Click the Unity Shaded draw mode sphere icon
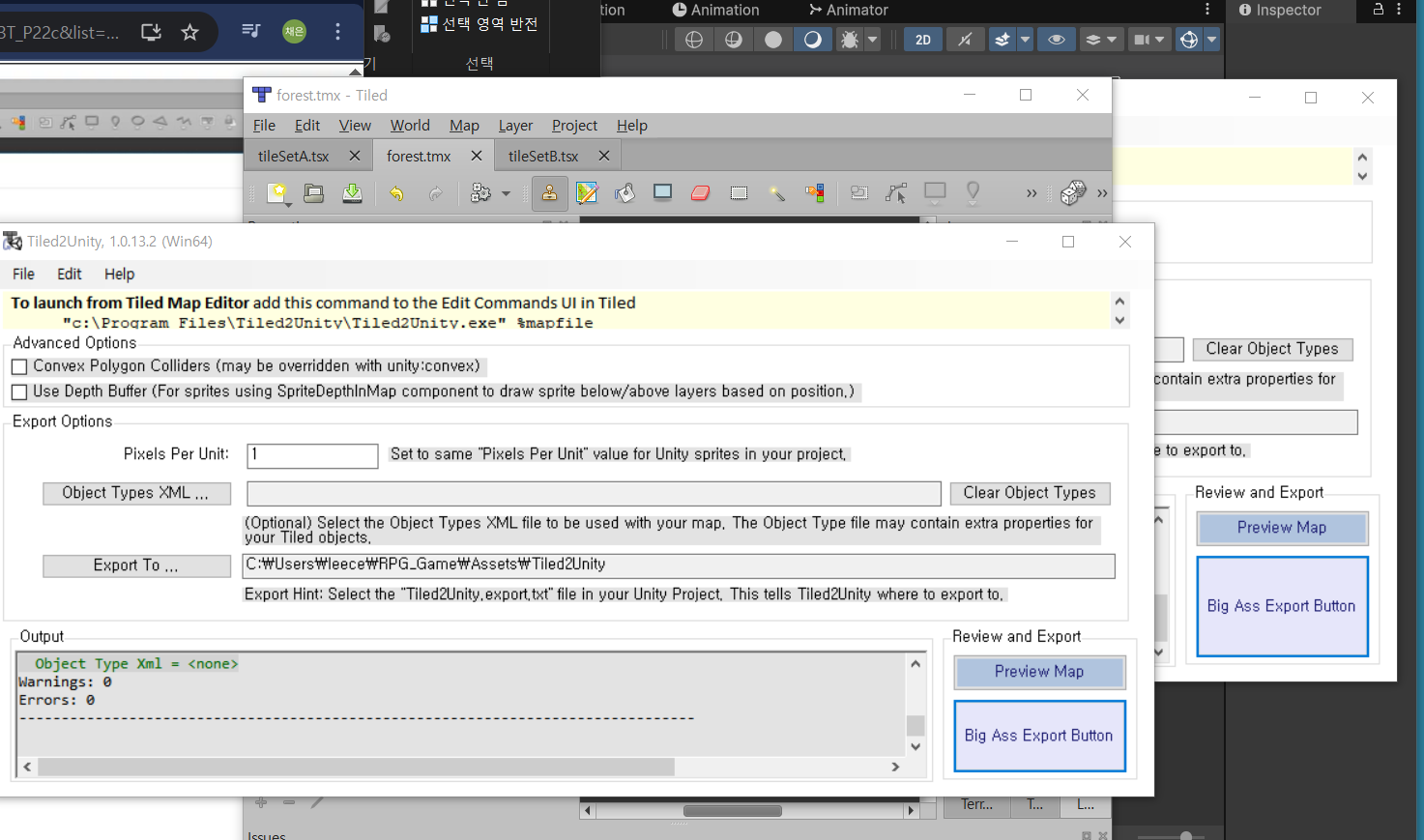Image resolution: width=1424 pixels, height=840 pixels. [773, 40]
